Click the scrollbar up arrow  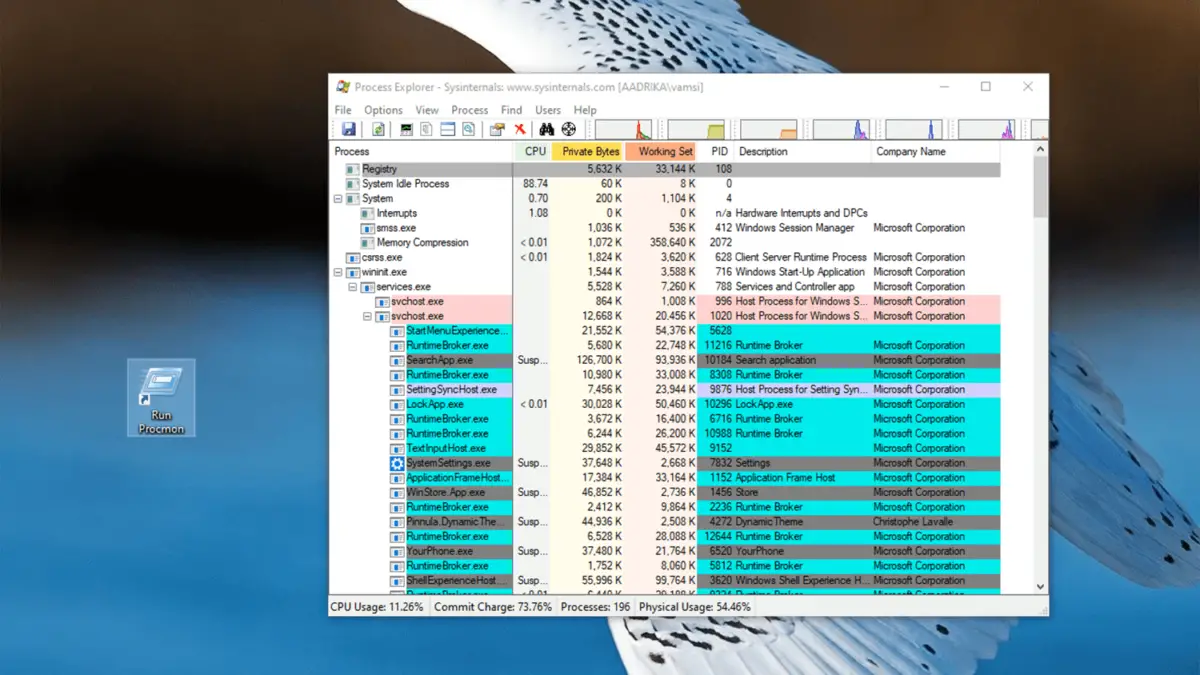point(1040,150)
